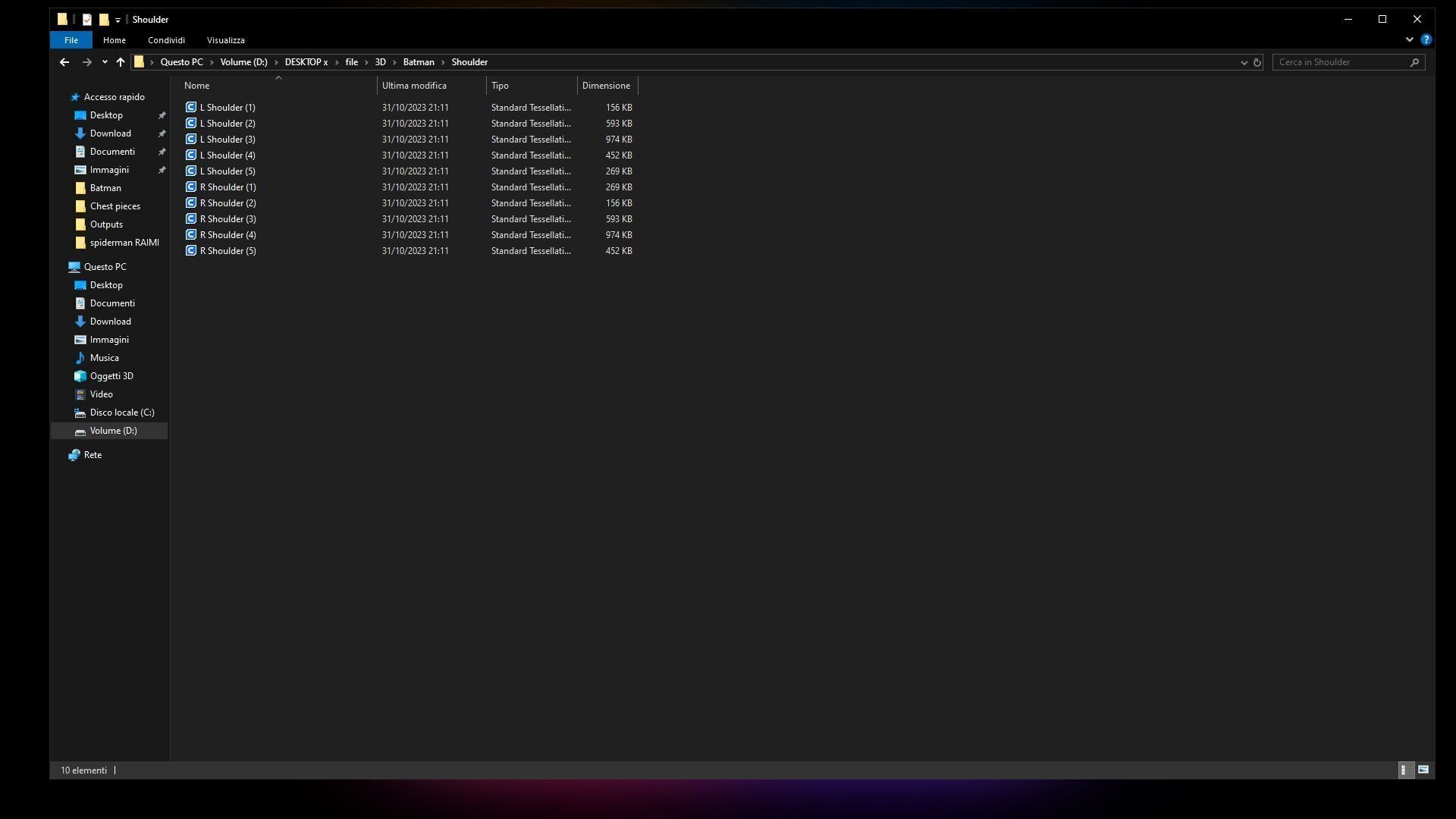
Task: Switch to details view layout button
Action: point(1404,770)
